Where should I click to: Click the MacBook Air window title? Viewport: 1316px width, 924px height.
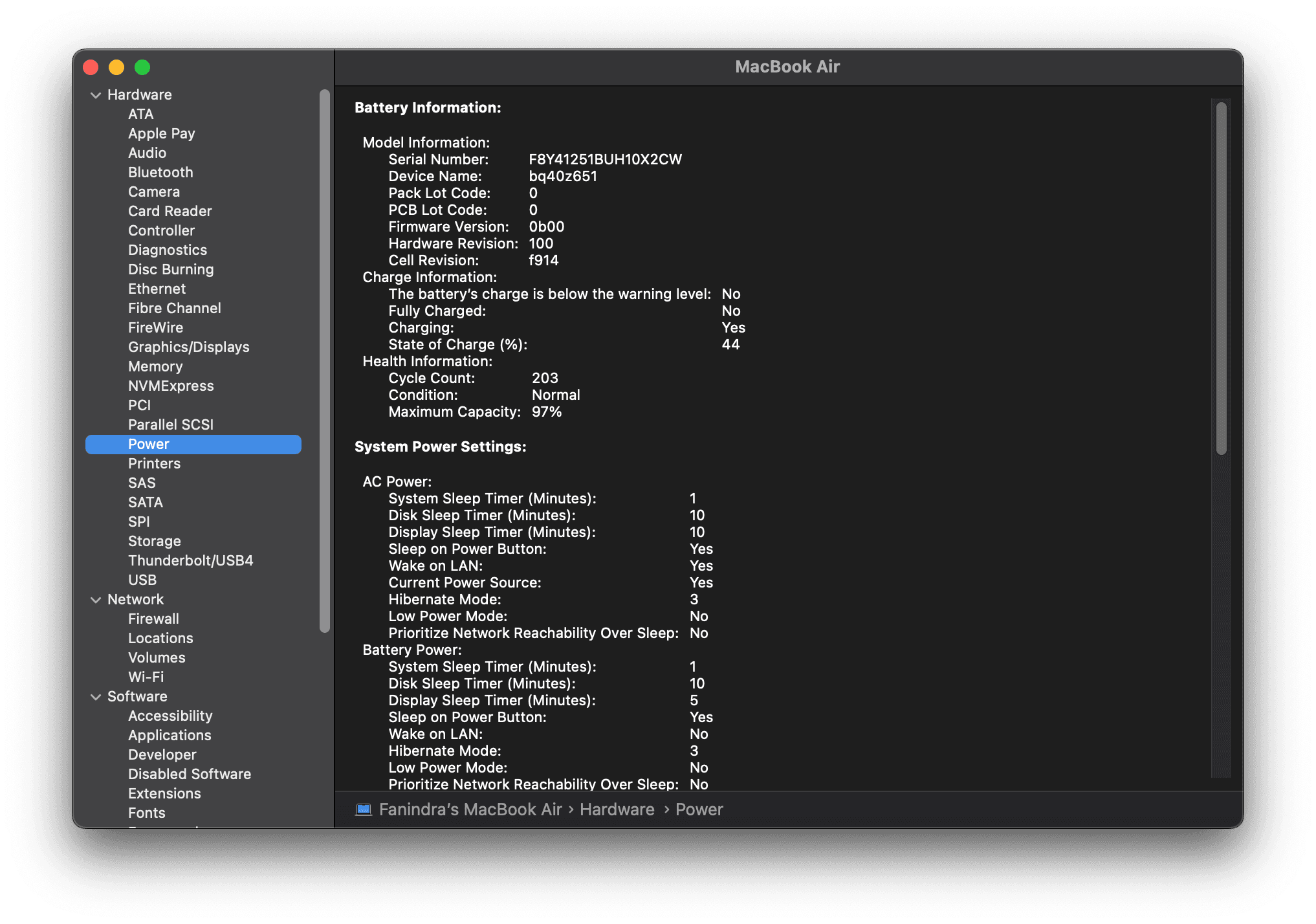787,67
